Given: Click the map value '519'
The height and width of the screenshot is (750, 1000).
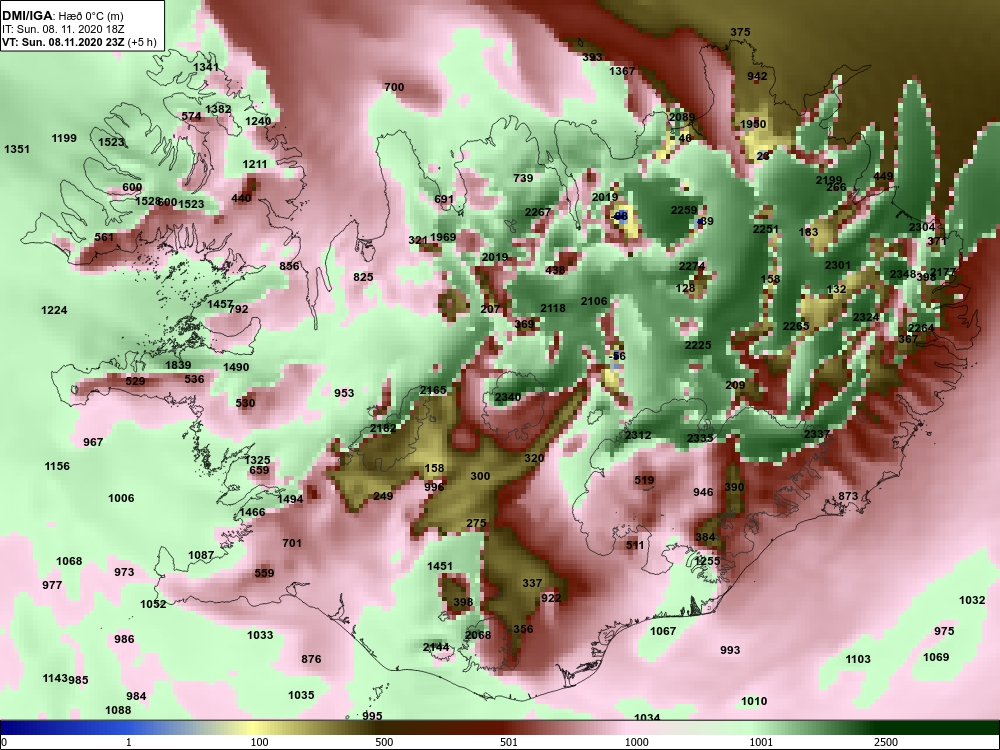Looking at the screenshot, I should coord(644,480).
